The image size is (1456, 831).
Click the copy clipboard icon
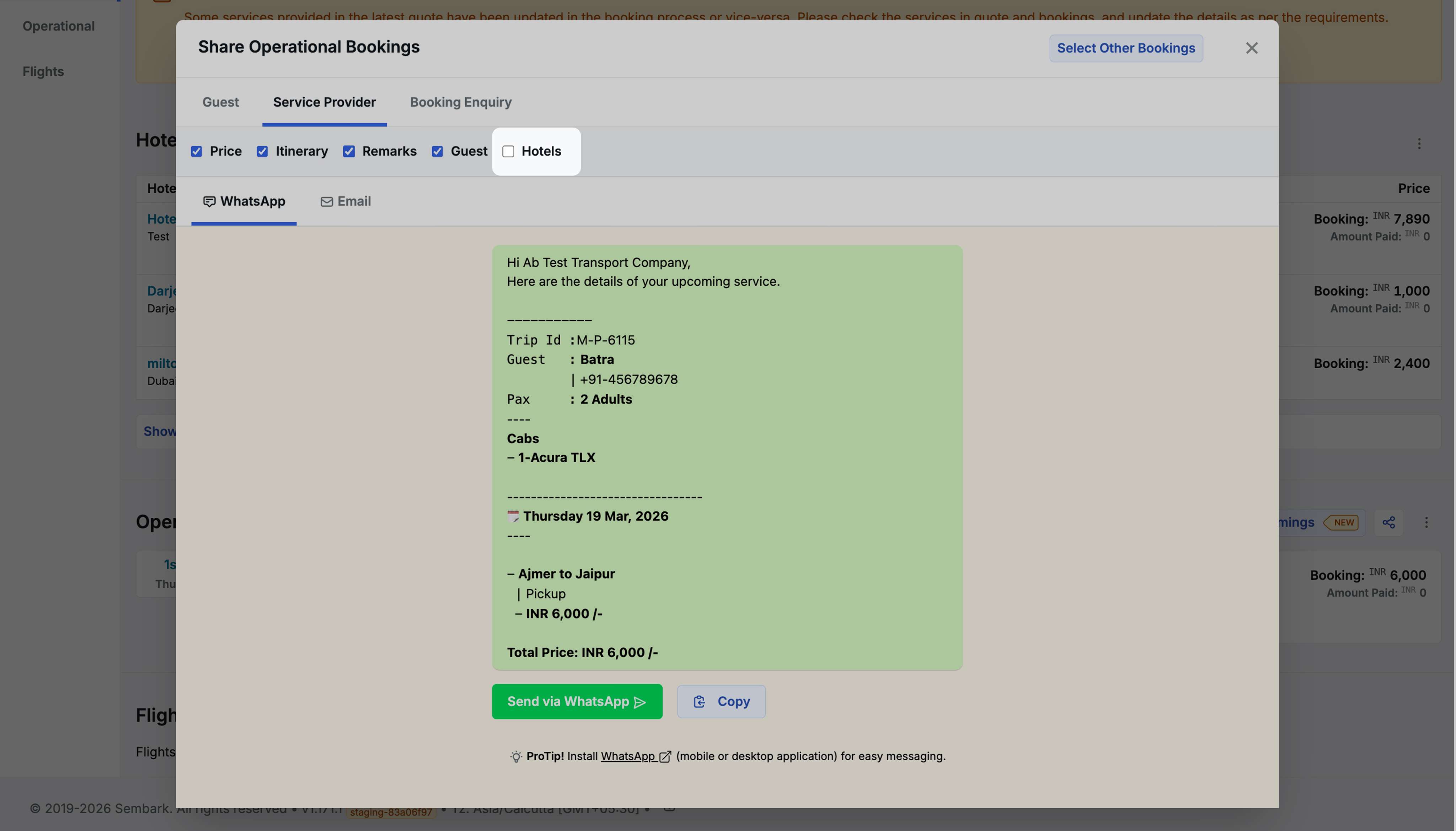pos(699,701)
